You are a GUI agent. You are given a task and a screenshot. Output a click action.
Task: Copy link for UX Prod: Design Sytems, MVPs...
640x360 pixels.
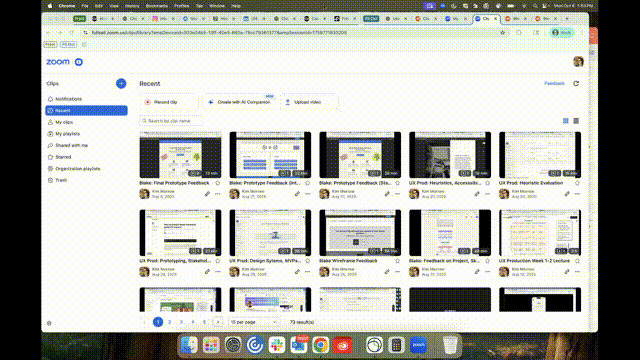[297, 271]
